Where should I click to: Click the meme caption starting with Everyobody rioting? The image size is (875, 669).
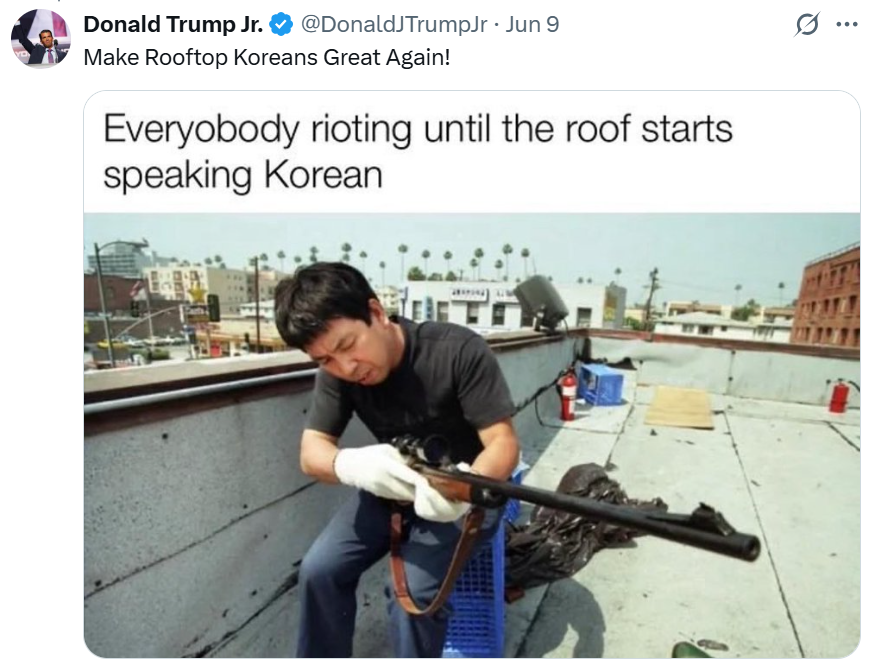point(417,152)
